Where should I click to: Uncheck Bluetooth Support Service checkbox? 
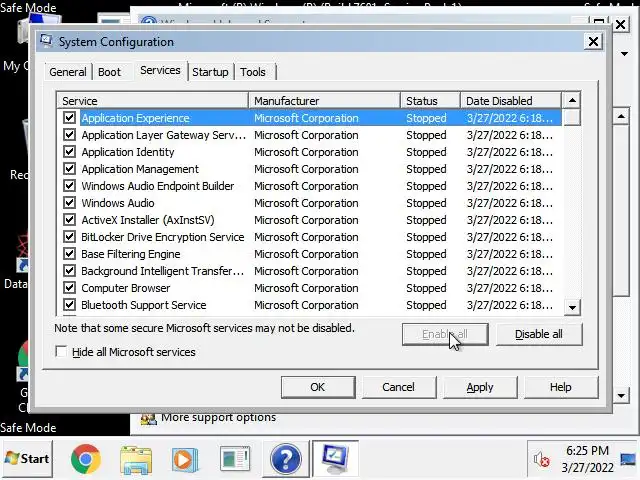(69, 305)
